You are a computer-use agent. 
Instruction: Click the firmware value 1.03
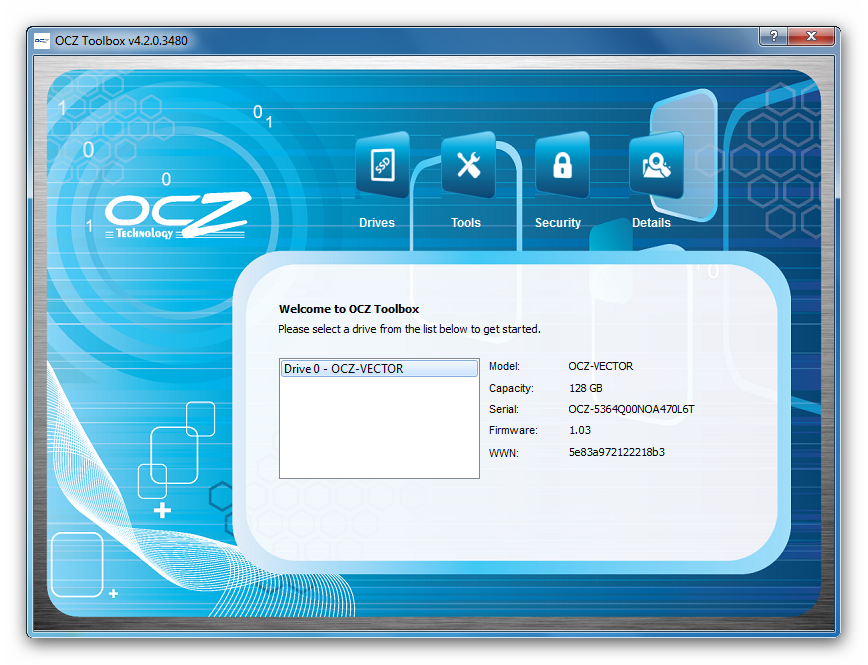click(580, 430)
